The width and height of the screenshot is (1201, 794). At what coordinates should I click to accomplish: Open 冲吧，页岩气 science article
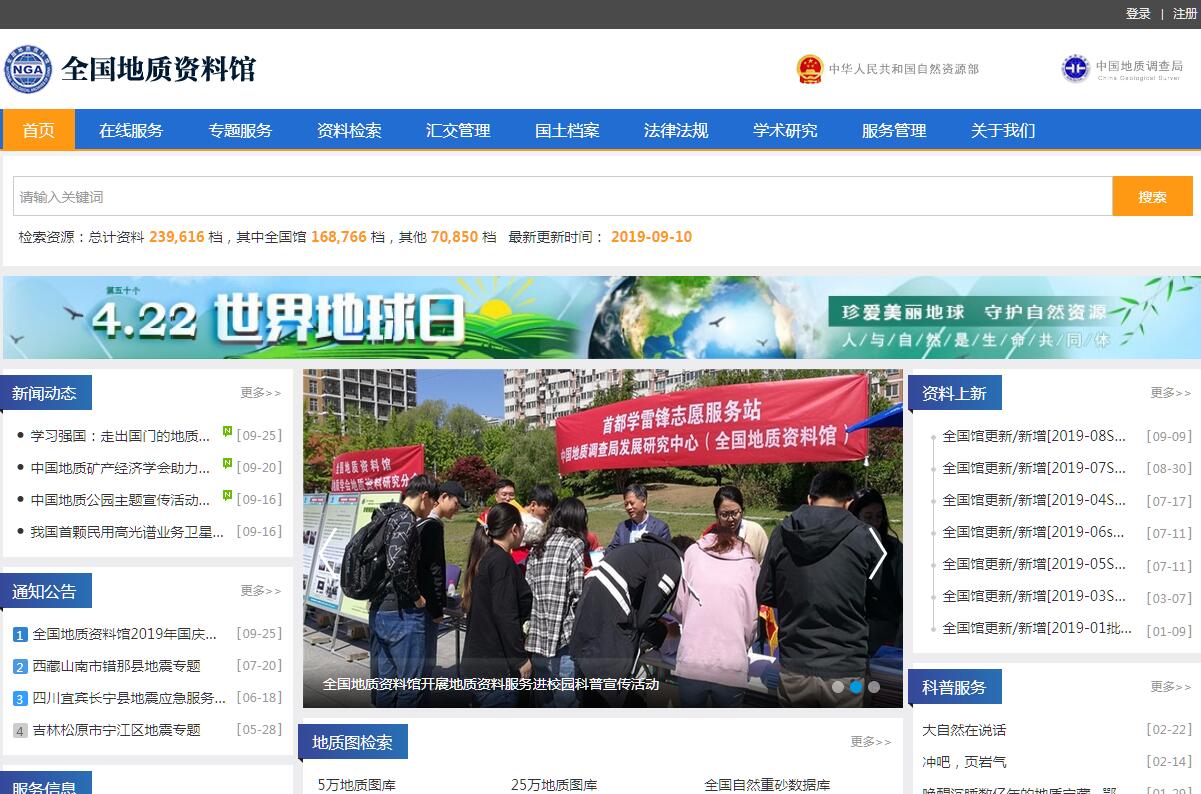pos(964,762)
